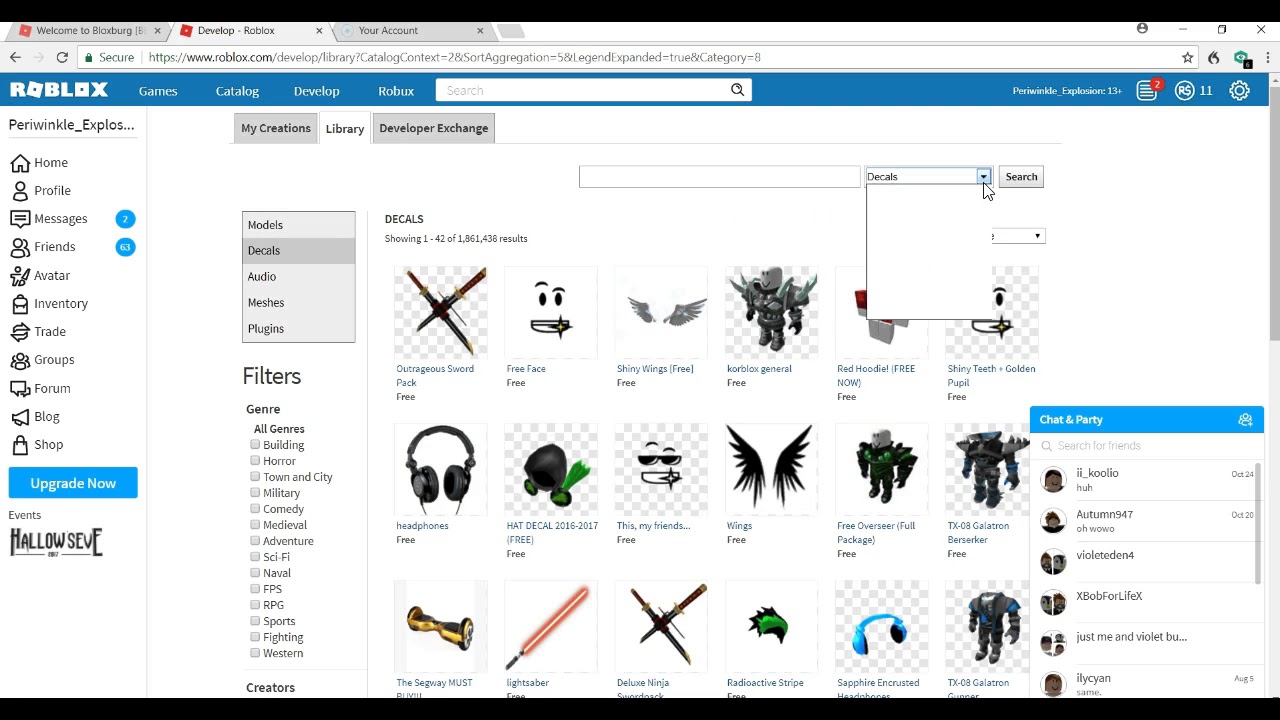The width and height of the screenshot is (1280, 720).
Task: Open the Forum icon in the sidebar
Action: [x=20, y=388]
